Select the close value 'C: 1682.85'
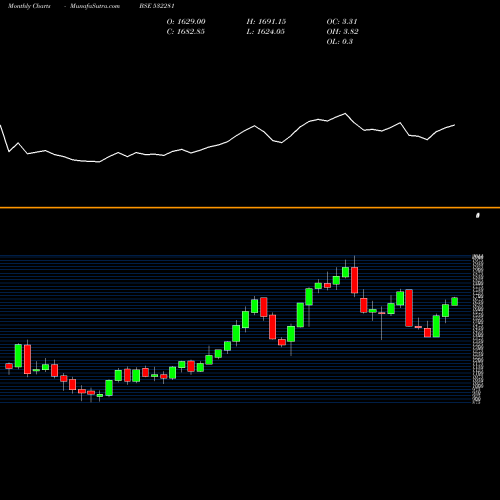 (186, 32)
